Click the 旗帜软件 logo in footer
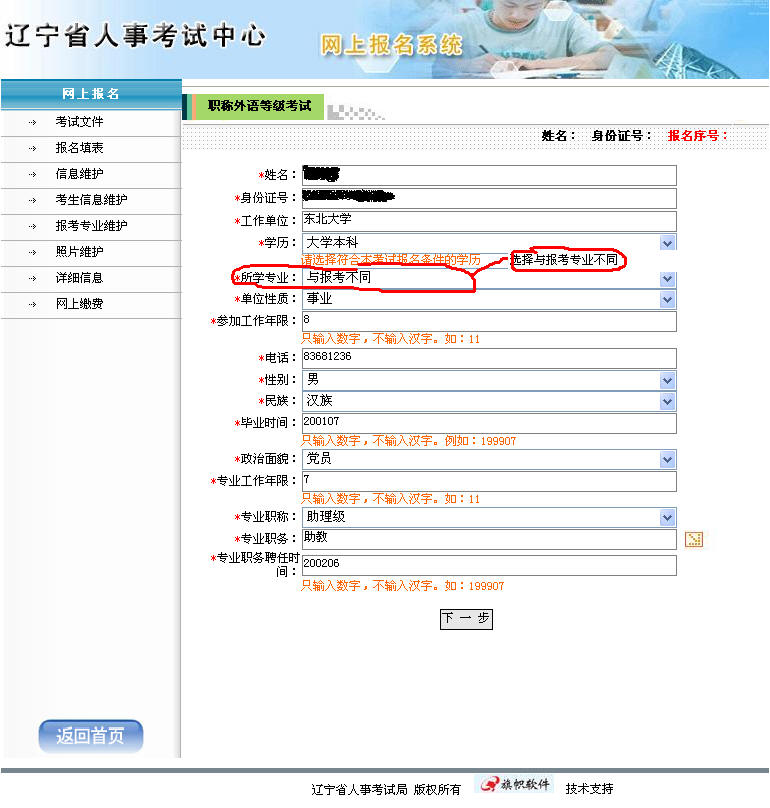Viewport: 770px width, 808px height. 513,785
